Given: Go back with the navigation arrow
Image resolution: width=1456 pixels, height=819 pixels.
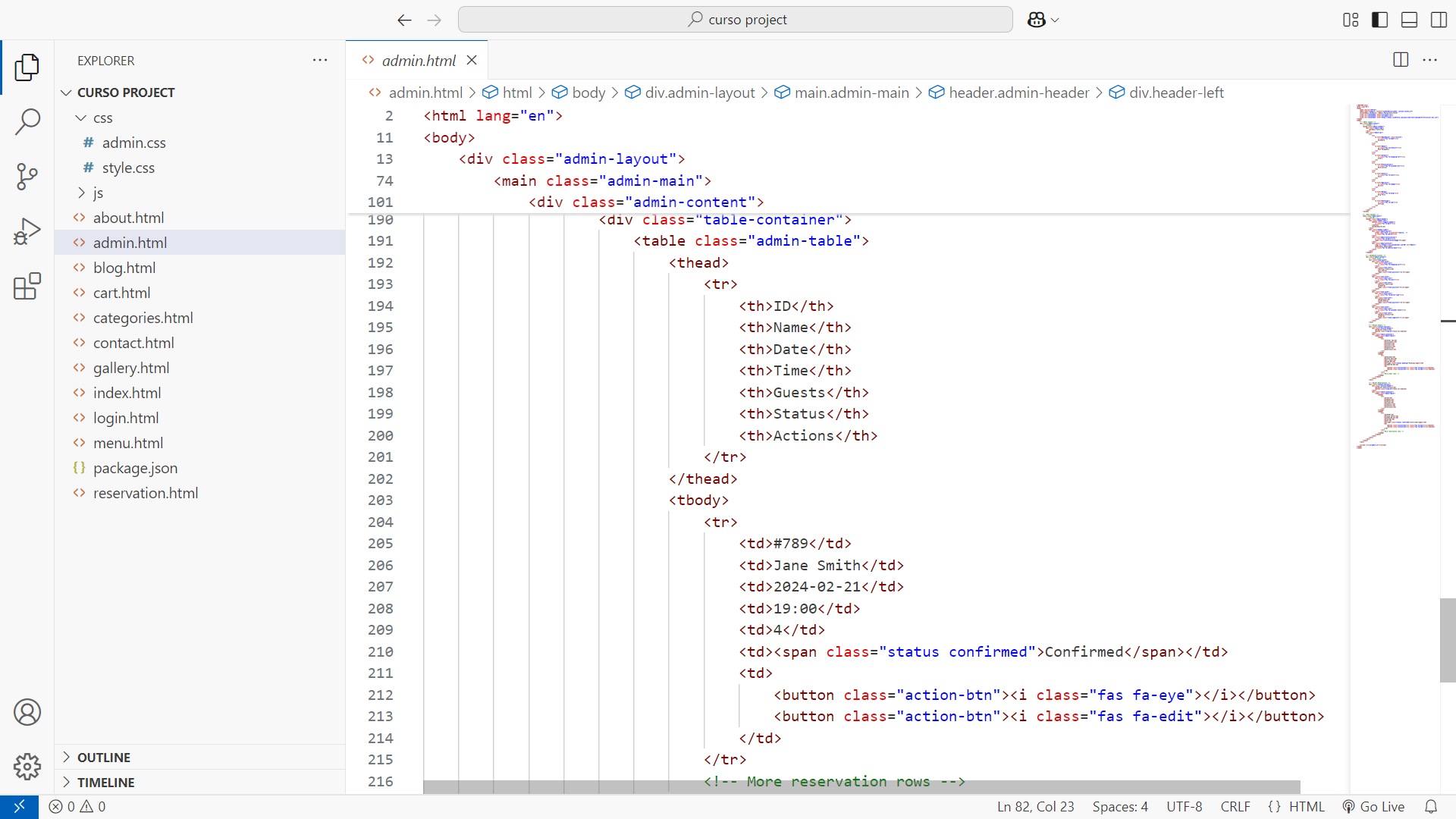Looking at the screenshot, I should click(x=404, y=20).
